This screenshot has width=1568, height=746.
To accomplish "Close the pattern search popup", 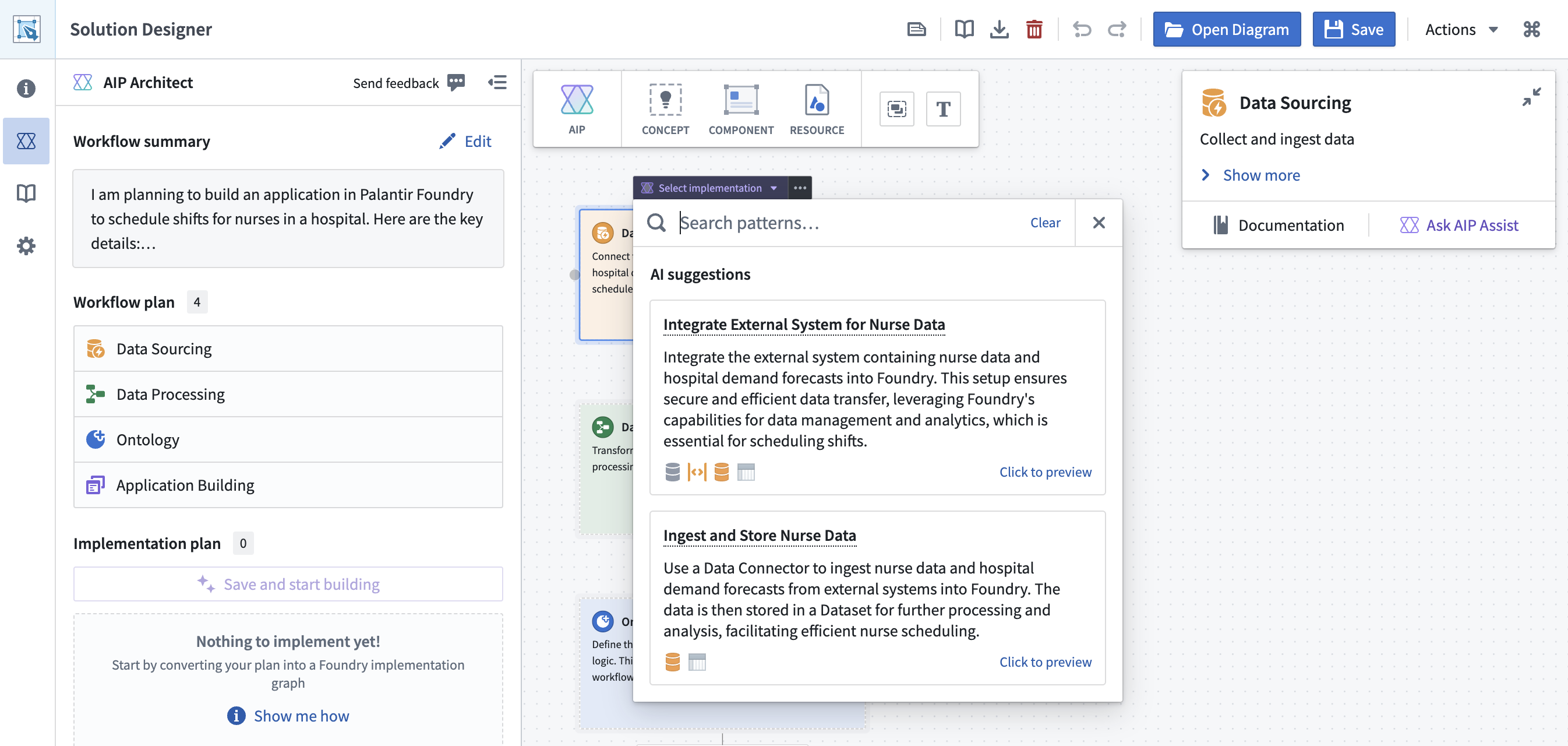I will click(x=1099, y=223).
